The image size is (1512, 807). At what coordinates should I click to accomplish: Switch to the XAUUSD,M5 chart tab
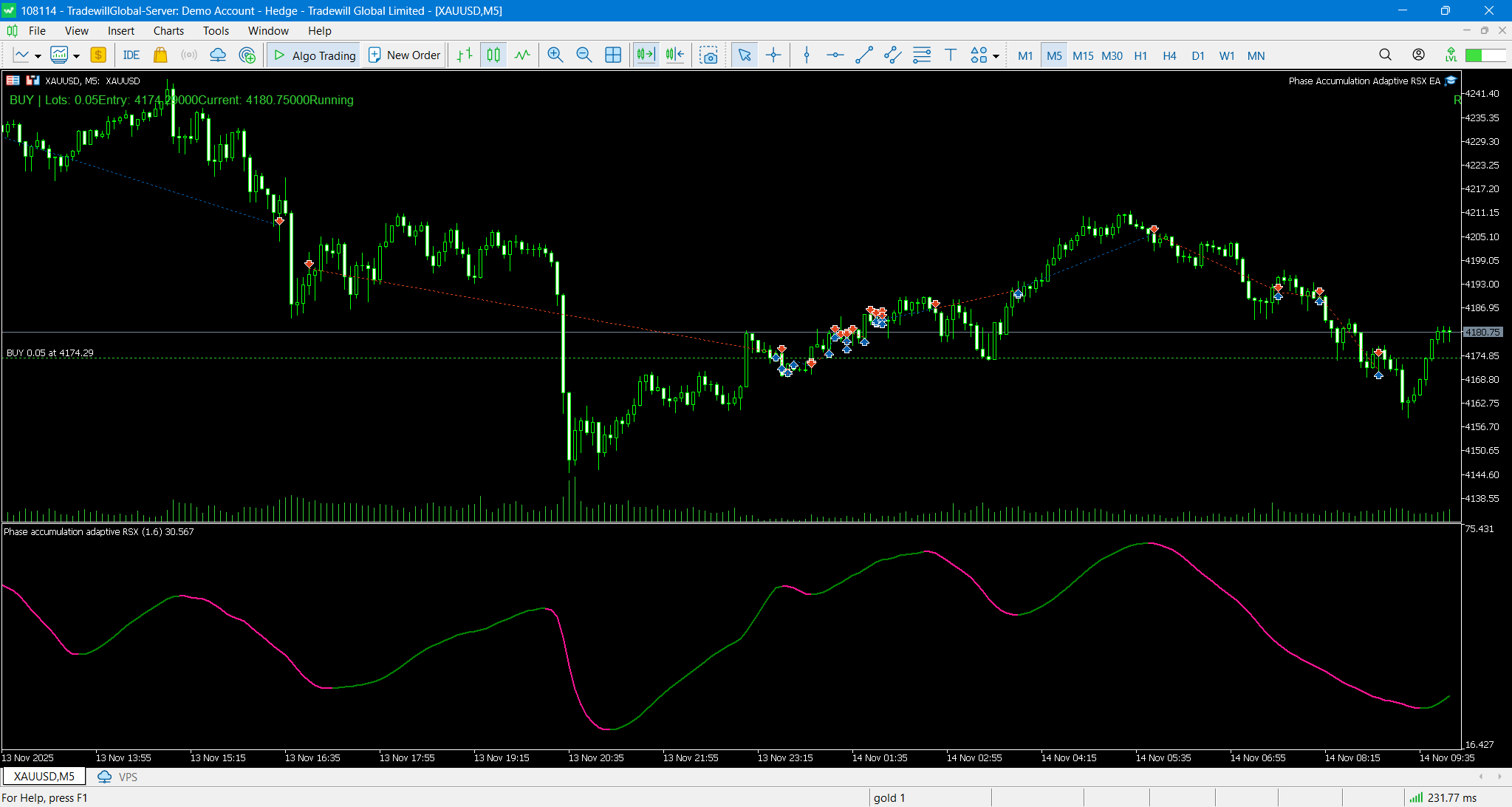[44, 777]
